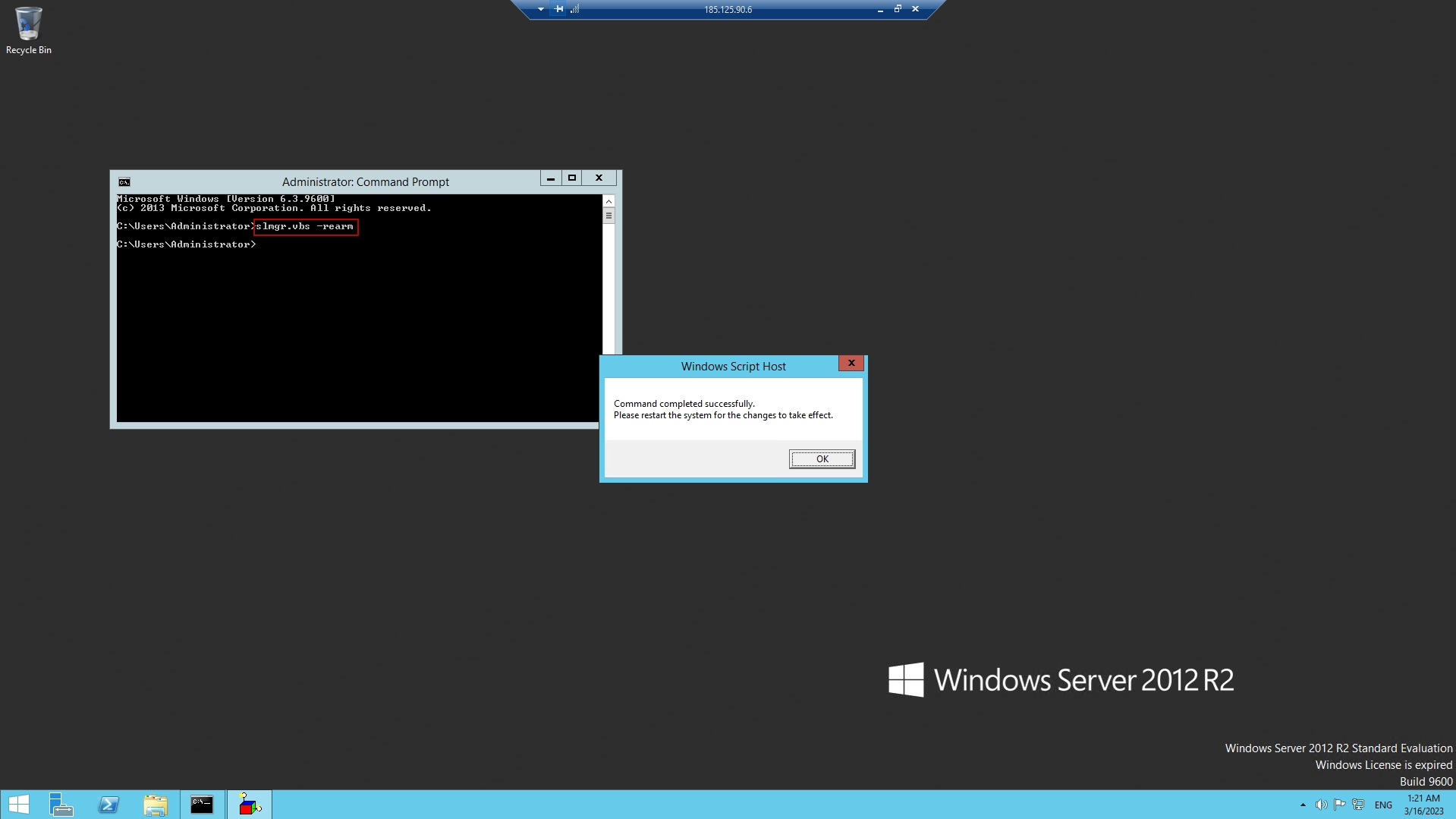Open the taskbar clock showing 1:21 AM
The height and width of the screenshot is (819, 1456).
point(1423,805)
